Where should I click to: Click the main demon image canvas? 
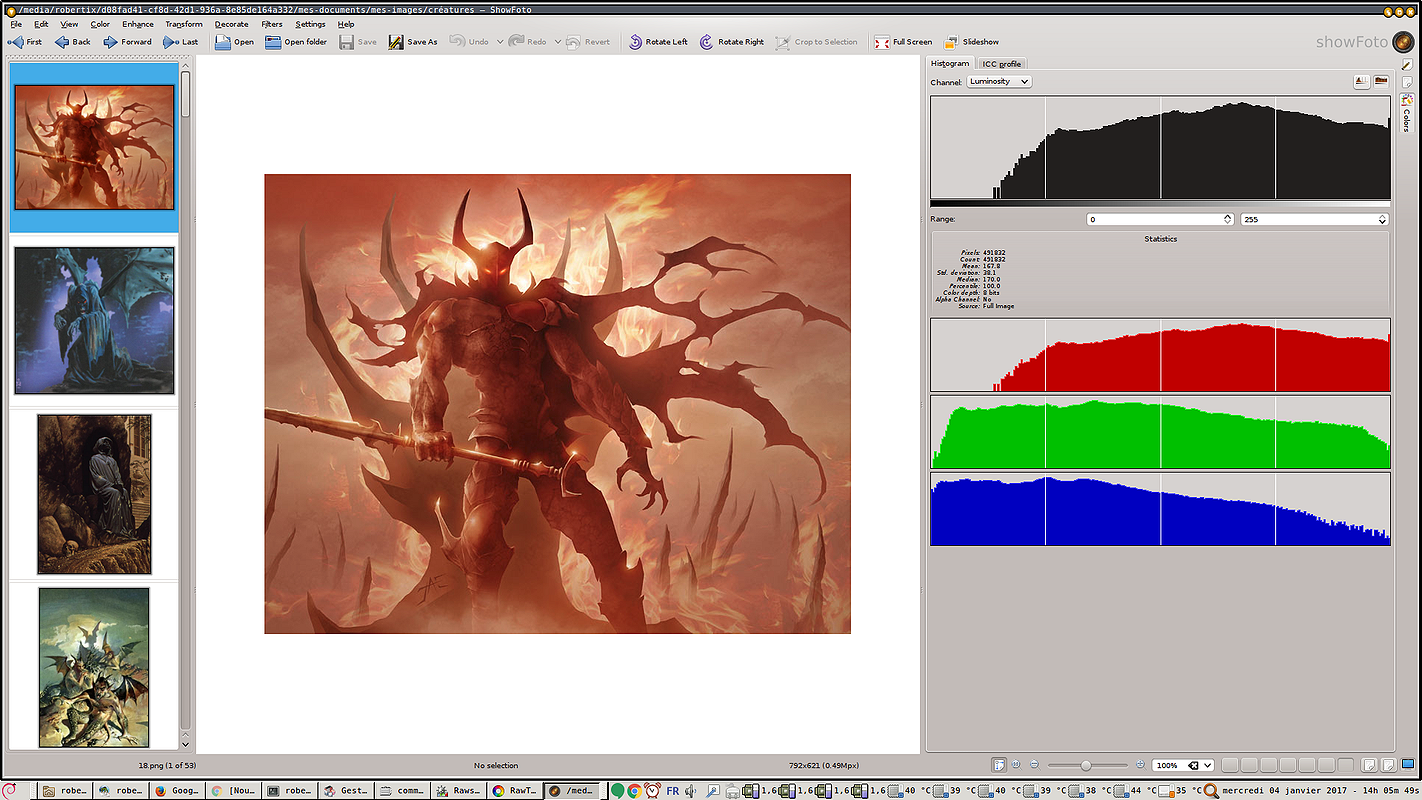pyautogui.click(x=557, y=404)
